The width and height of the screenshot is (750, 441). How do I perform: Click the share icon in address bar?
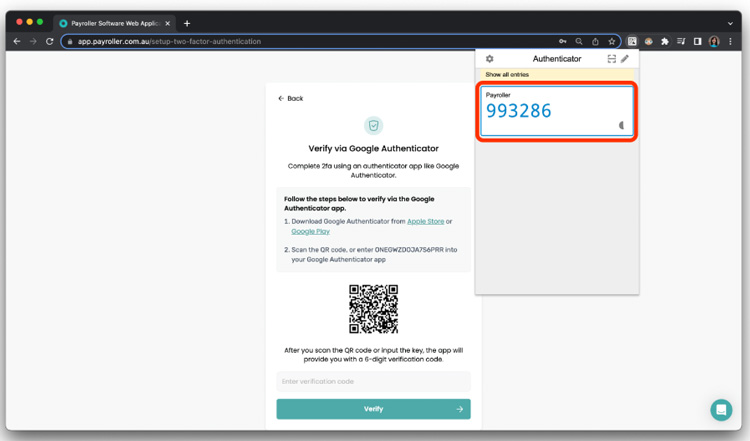(x=595, y=41)
